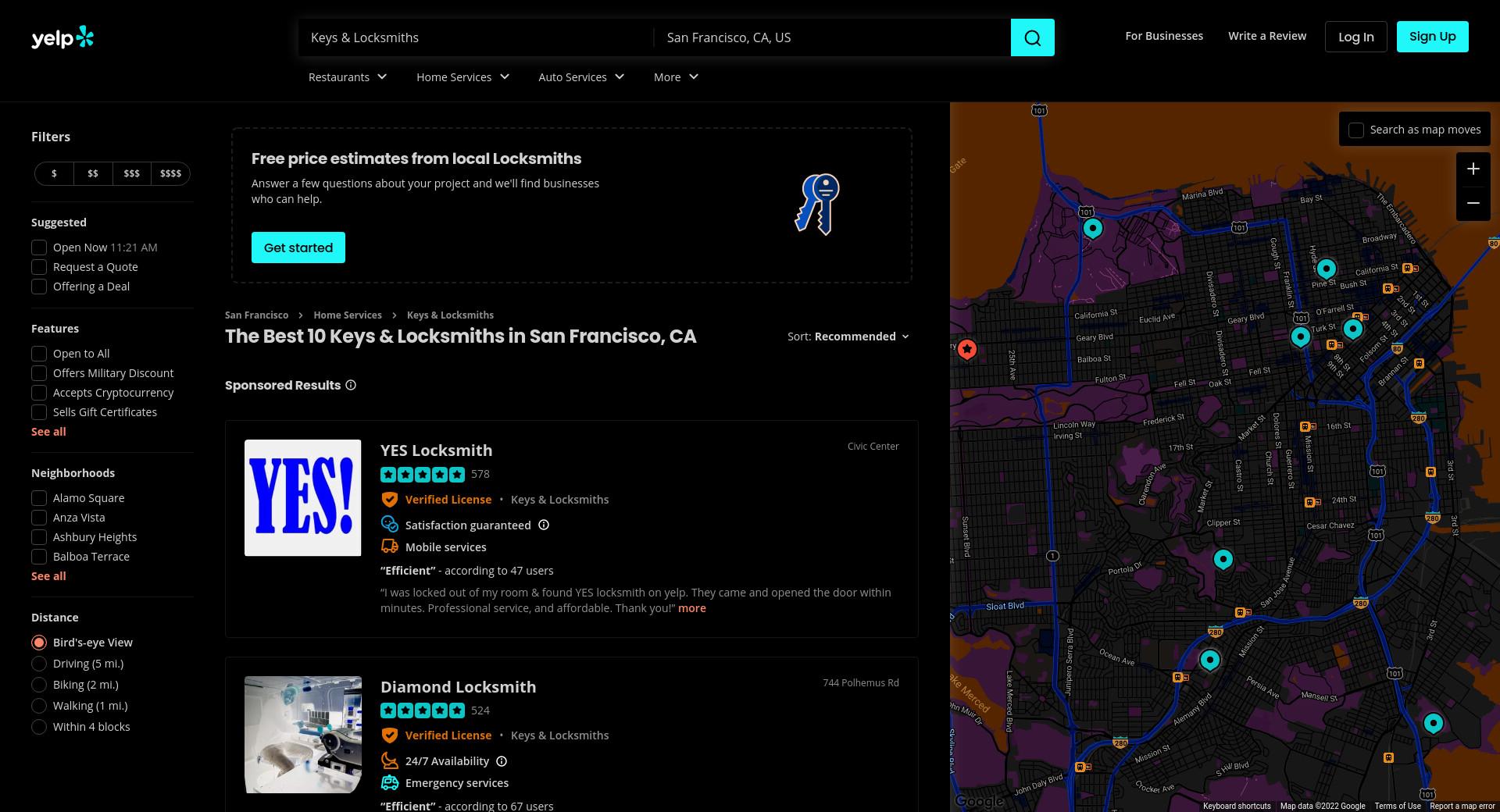Select Walking (1 mi.) distance
1500x812 pixels.
39,706
